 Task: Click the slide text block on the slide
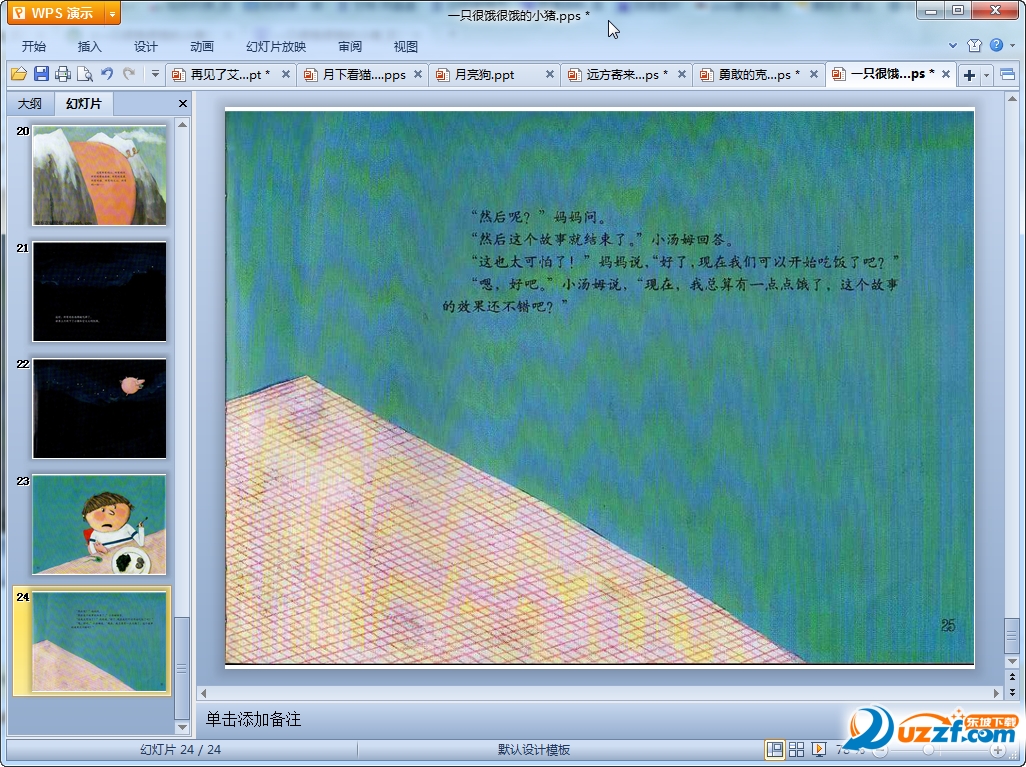coord(670,261)
